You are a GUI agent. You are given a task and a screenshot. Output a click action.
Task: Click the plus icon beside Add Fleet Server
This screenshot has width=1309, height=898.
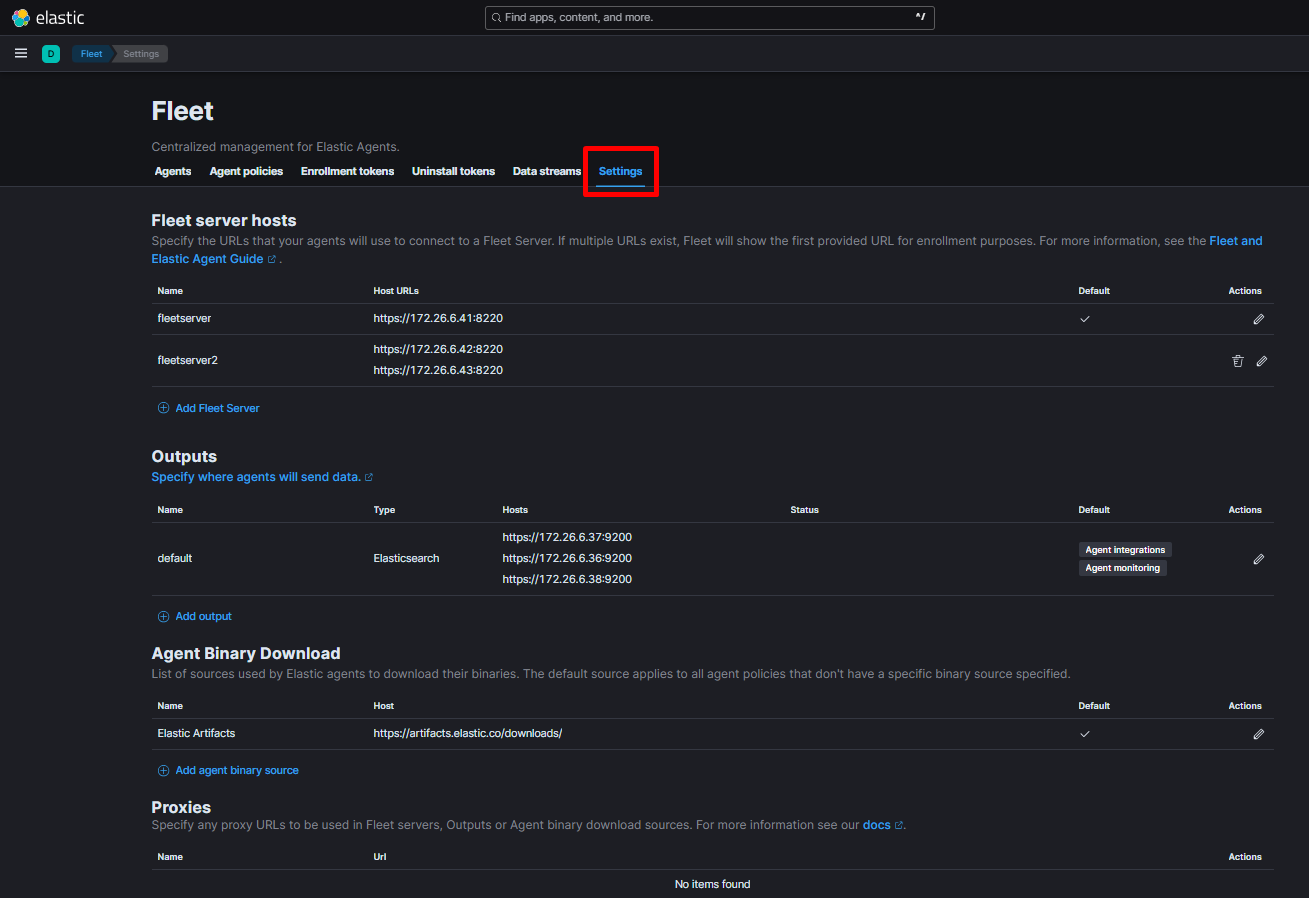[164, 408]
